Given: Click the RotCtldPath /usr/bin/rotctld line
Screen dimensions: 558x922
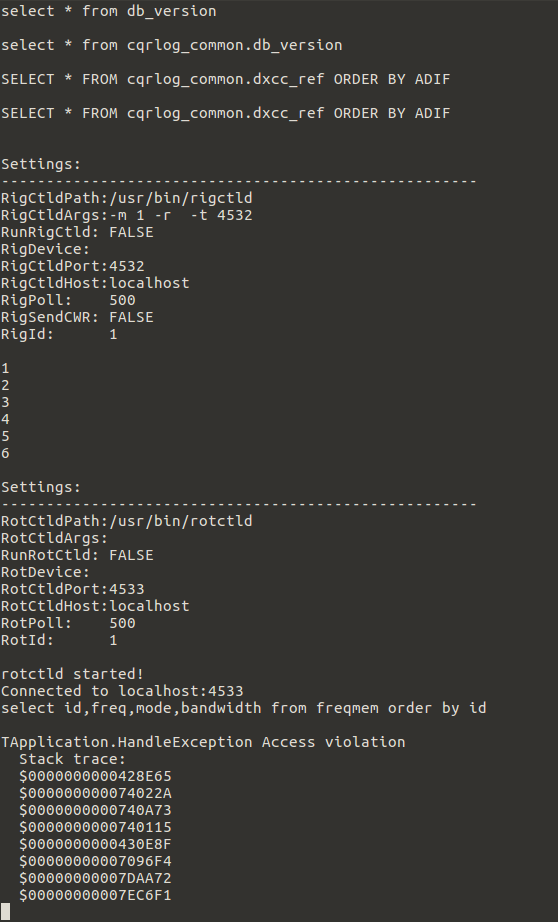Looking at the screenshot, I should (126, 522).
